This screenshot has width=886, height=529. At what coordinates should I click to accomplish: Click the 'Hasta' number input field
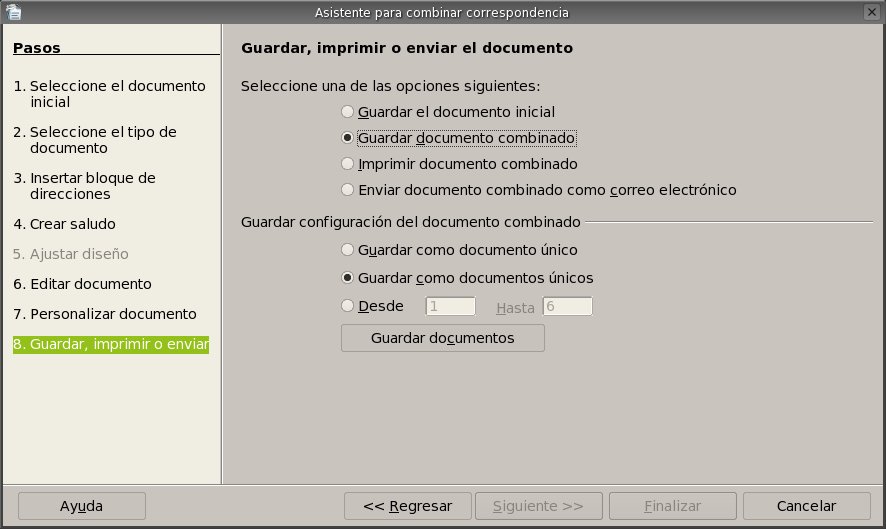click(567, 307)
